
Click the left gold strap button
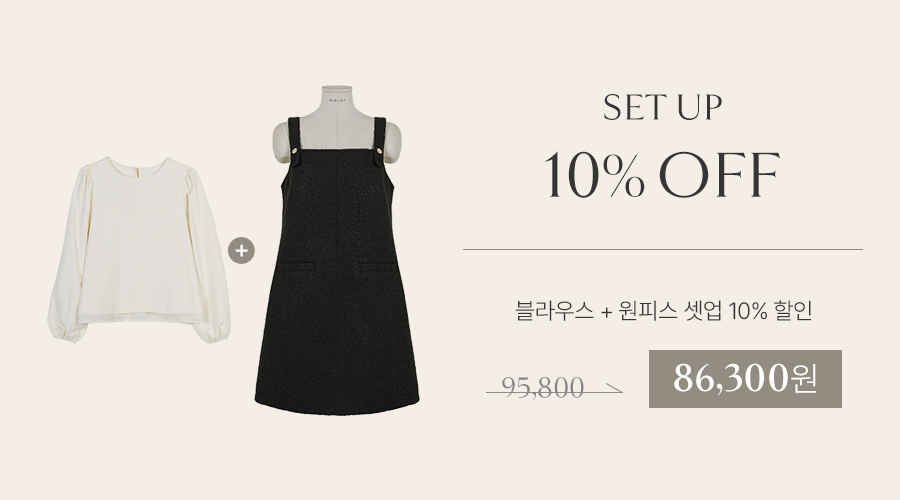point(294,151)
